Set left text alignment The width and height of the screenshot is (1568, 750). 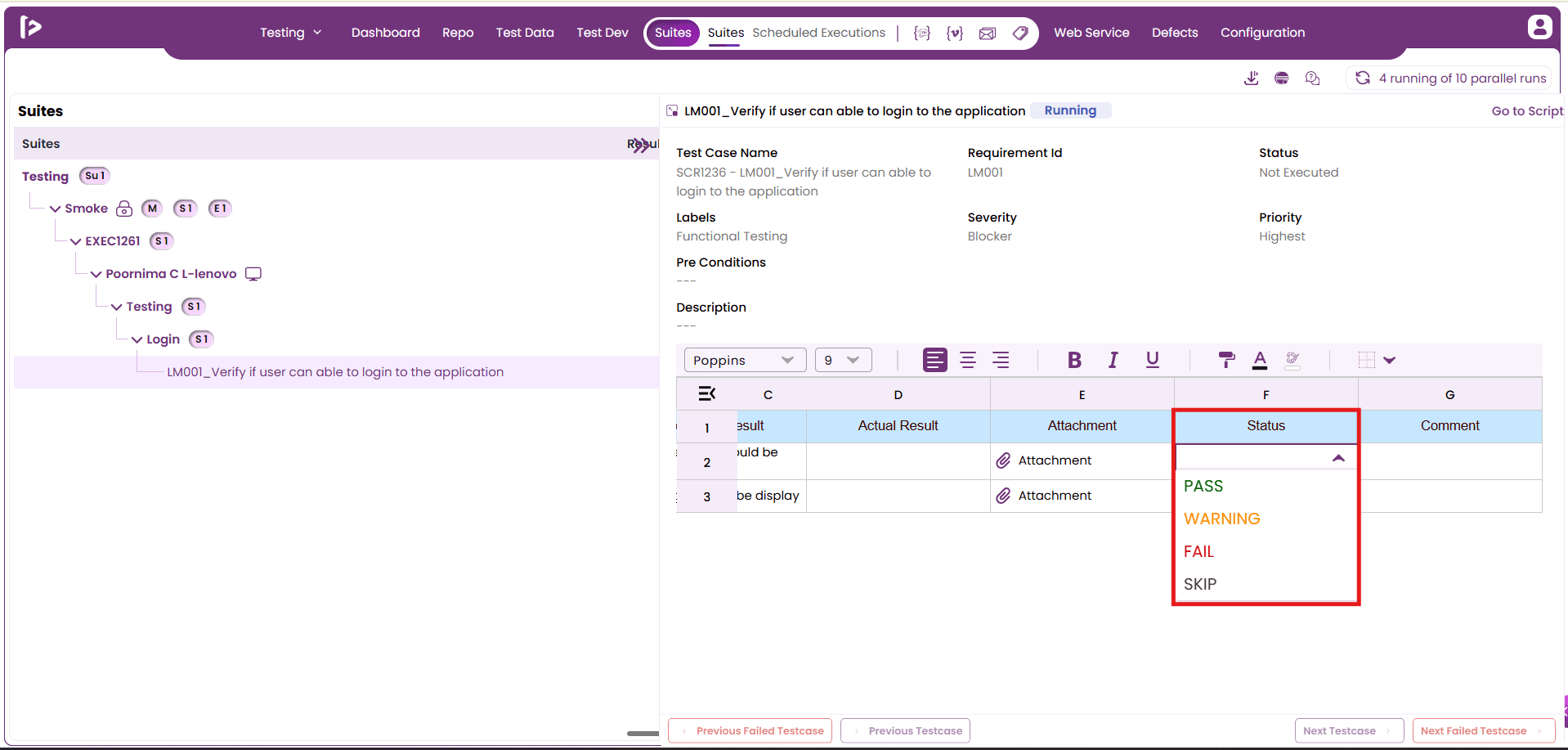point(934,360)
